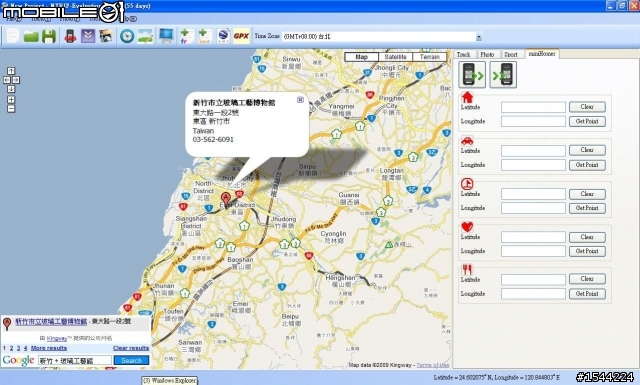Image resolution: width=640 pixels, height=385 pixels.
Task: Switch map view to Terrain
Action: click(429, 57)
